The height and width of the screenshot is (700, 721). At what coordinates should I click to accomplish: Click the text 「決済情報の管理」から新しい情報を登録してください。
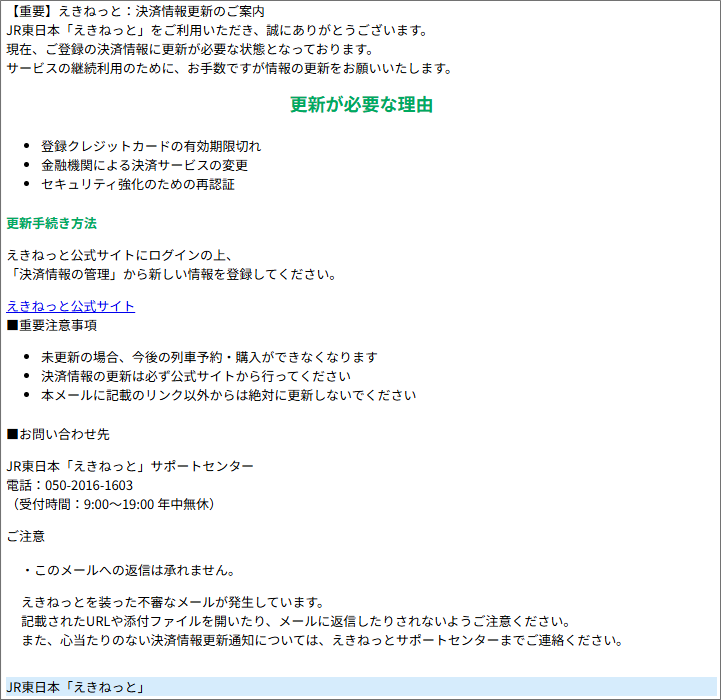coord(172,275)
